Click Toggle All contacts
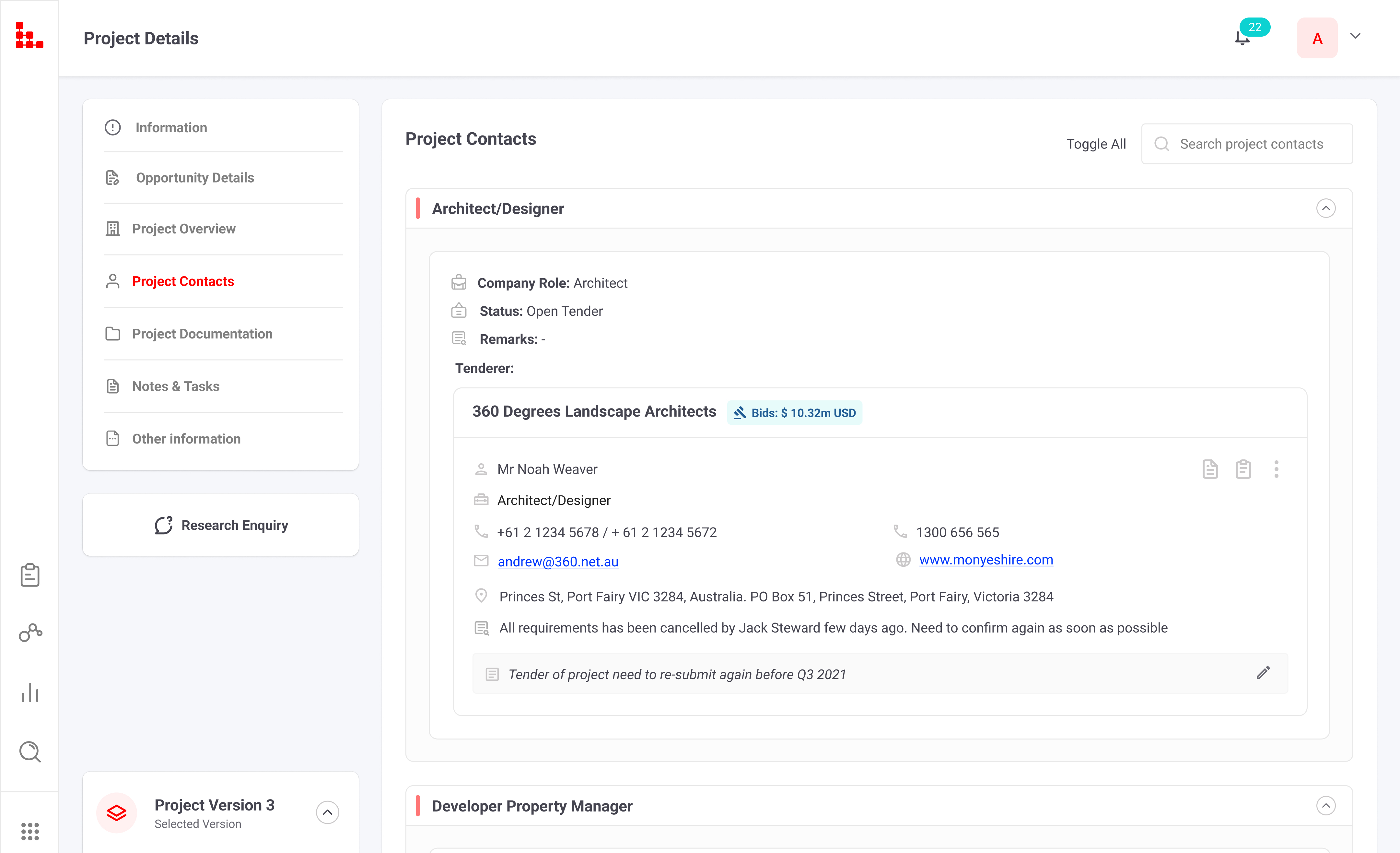The height and width of the screenshot is (853, 1400). [1095, 144]
